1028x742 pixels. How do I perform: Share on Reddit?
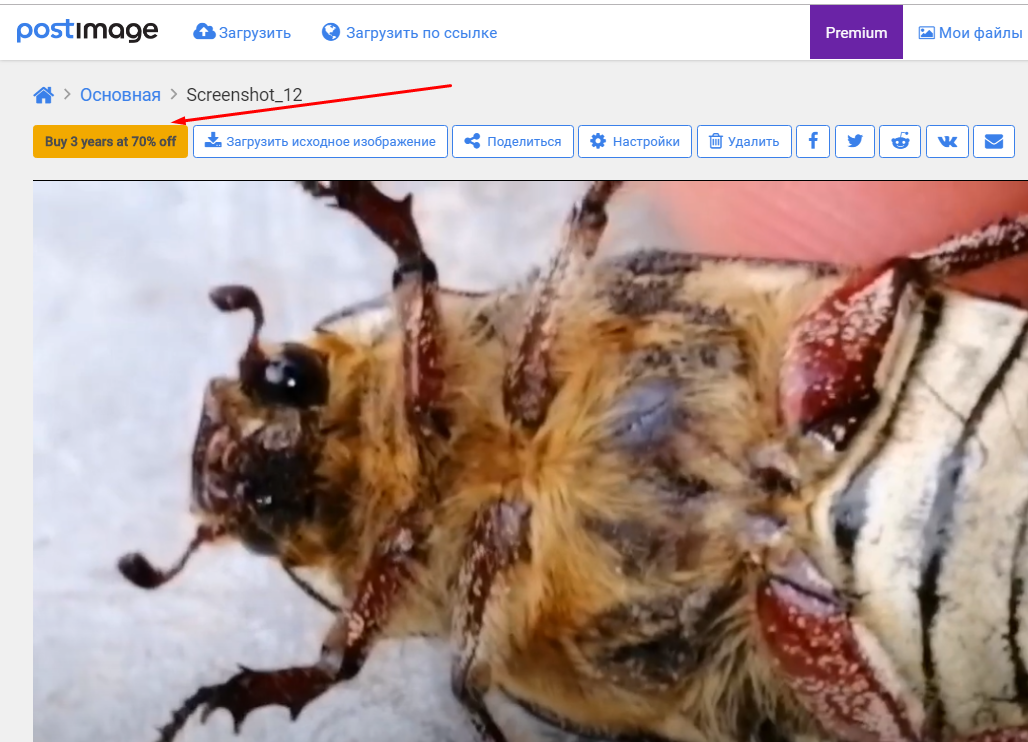[900, 142]
